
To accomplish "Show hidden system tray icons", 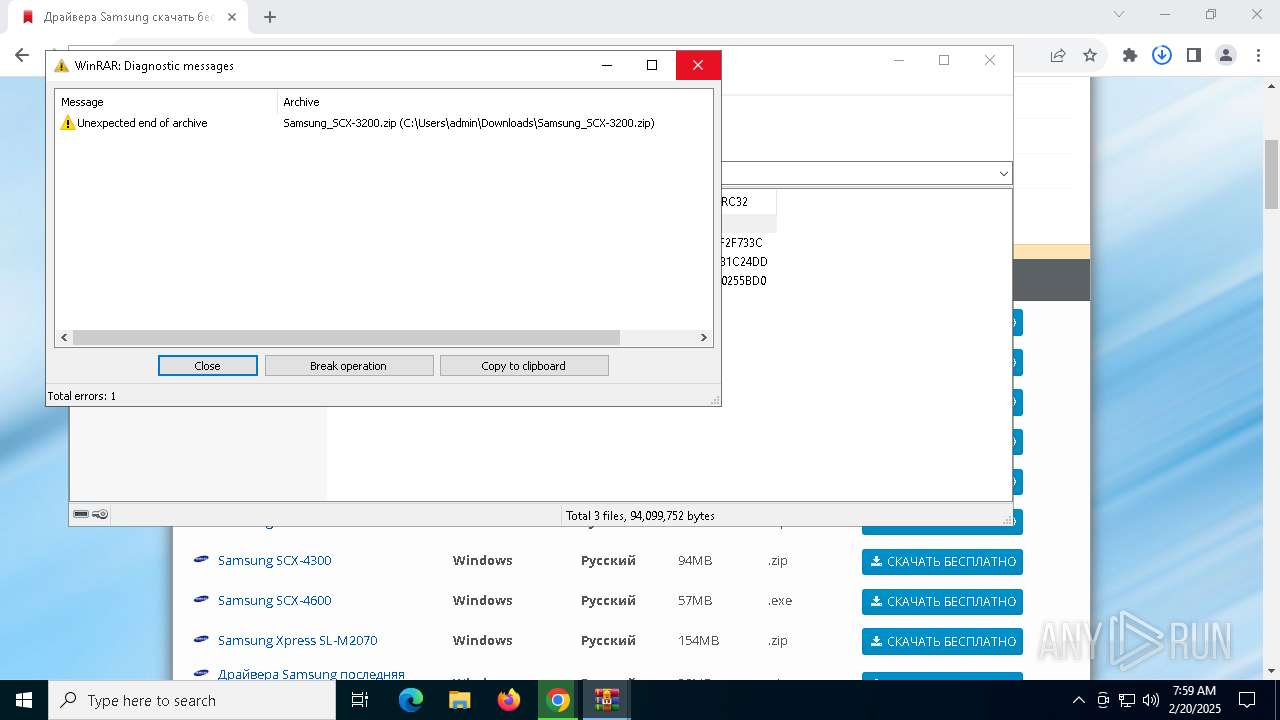I will click(x=1078, y=700).
